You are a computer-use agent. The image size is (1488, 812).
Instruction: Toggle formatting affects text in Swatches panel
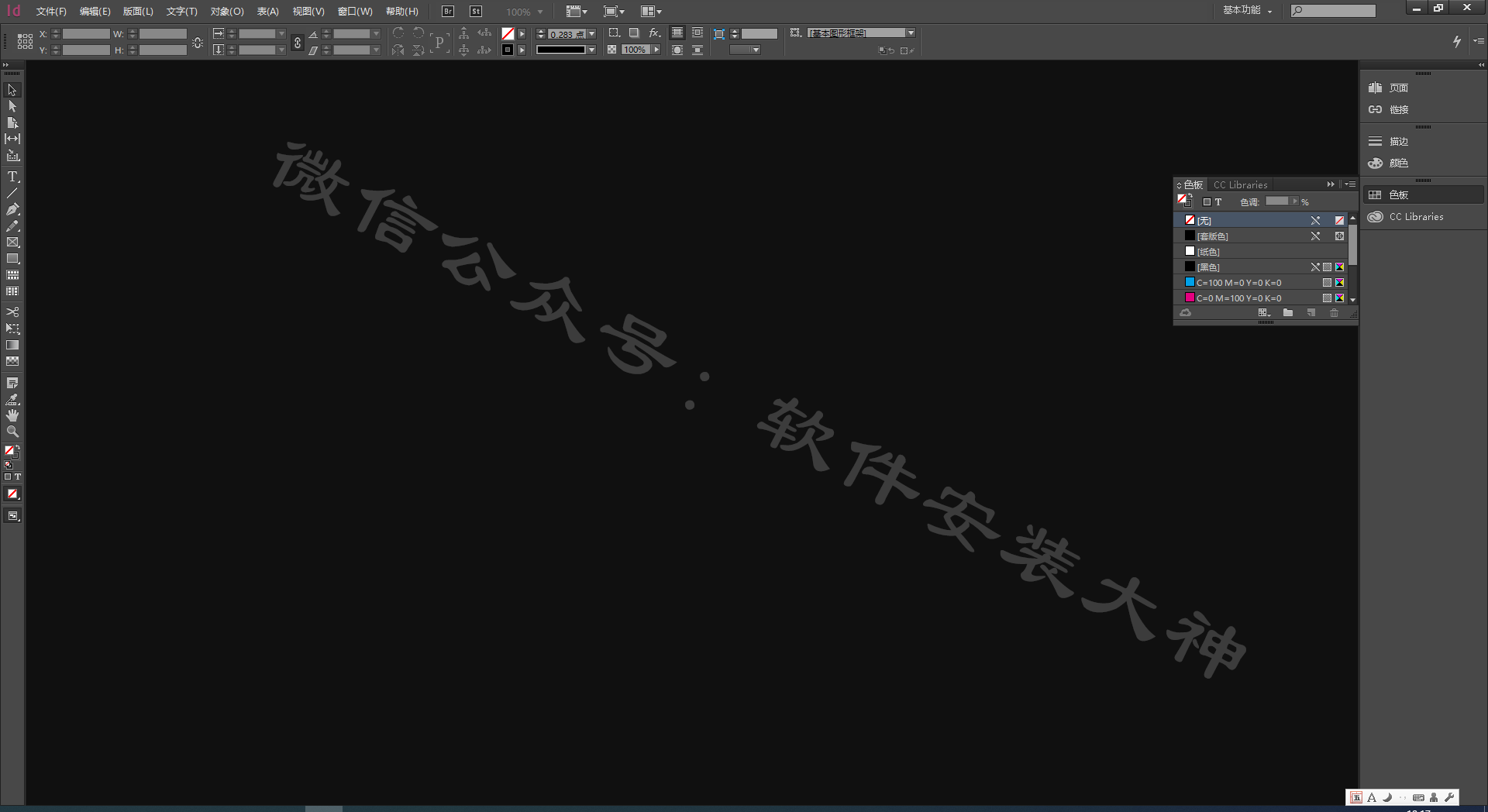pos(1218,202)
